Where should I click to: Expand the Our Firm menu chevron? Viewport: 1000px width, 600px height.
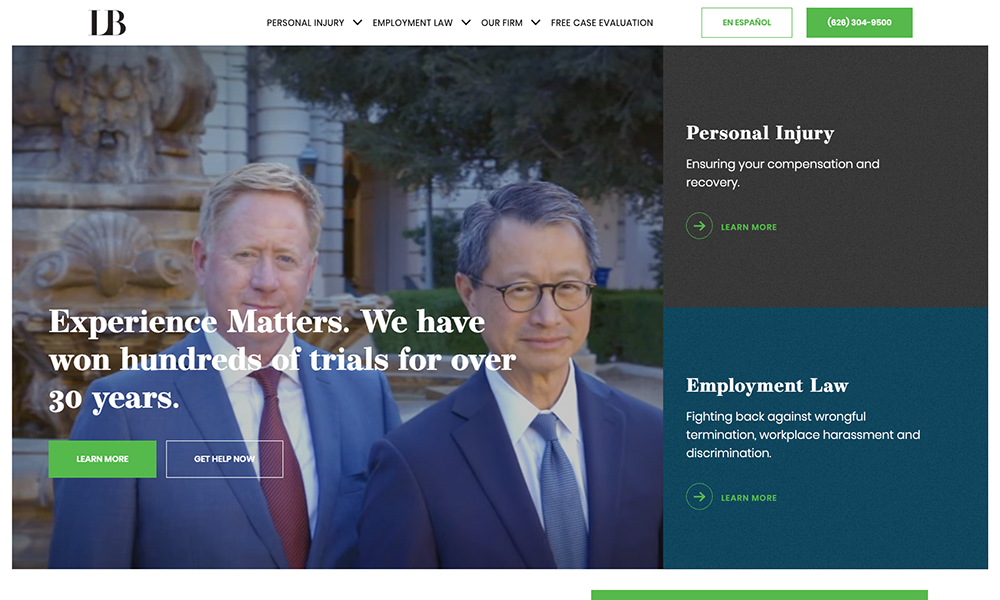point(536,22)
